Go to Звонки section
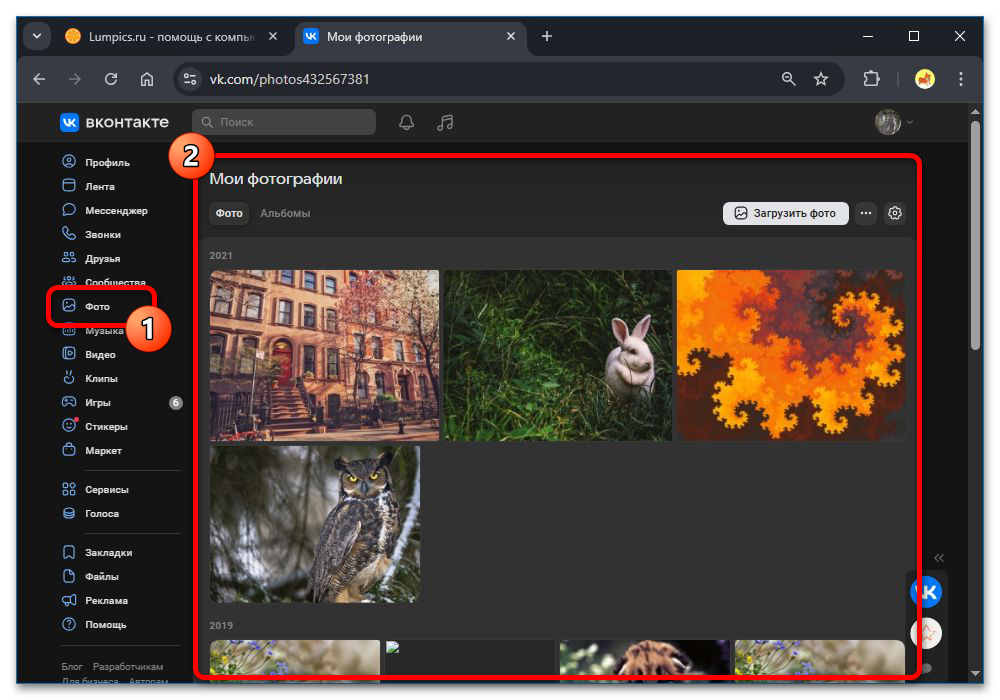The image size is (1000, 700). point(91,234)
